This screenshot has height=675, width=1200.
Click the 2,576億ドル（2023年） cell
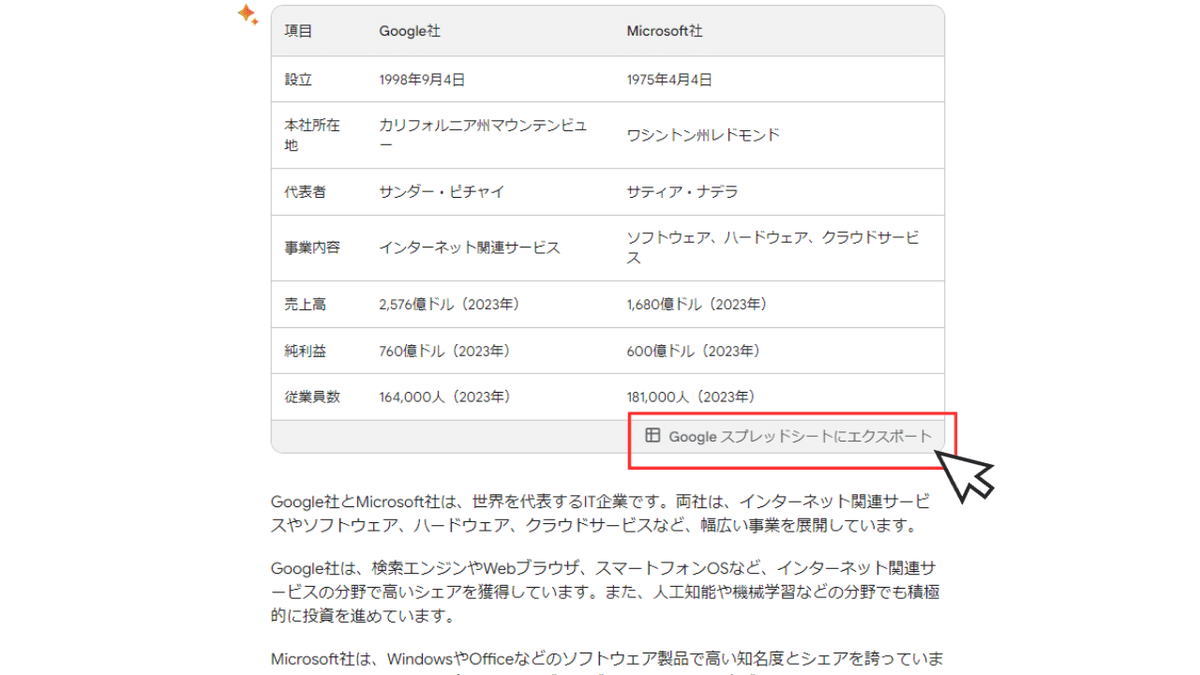pyautogui.click(x=449, y=303)
